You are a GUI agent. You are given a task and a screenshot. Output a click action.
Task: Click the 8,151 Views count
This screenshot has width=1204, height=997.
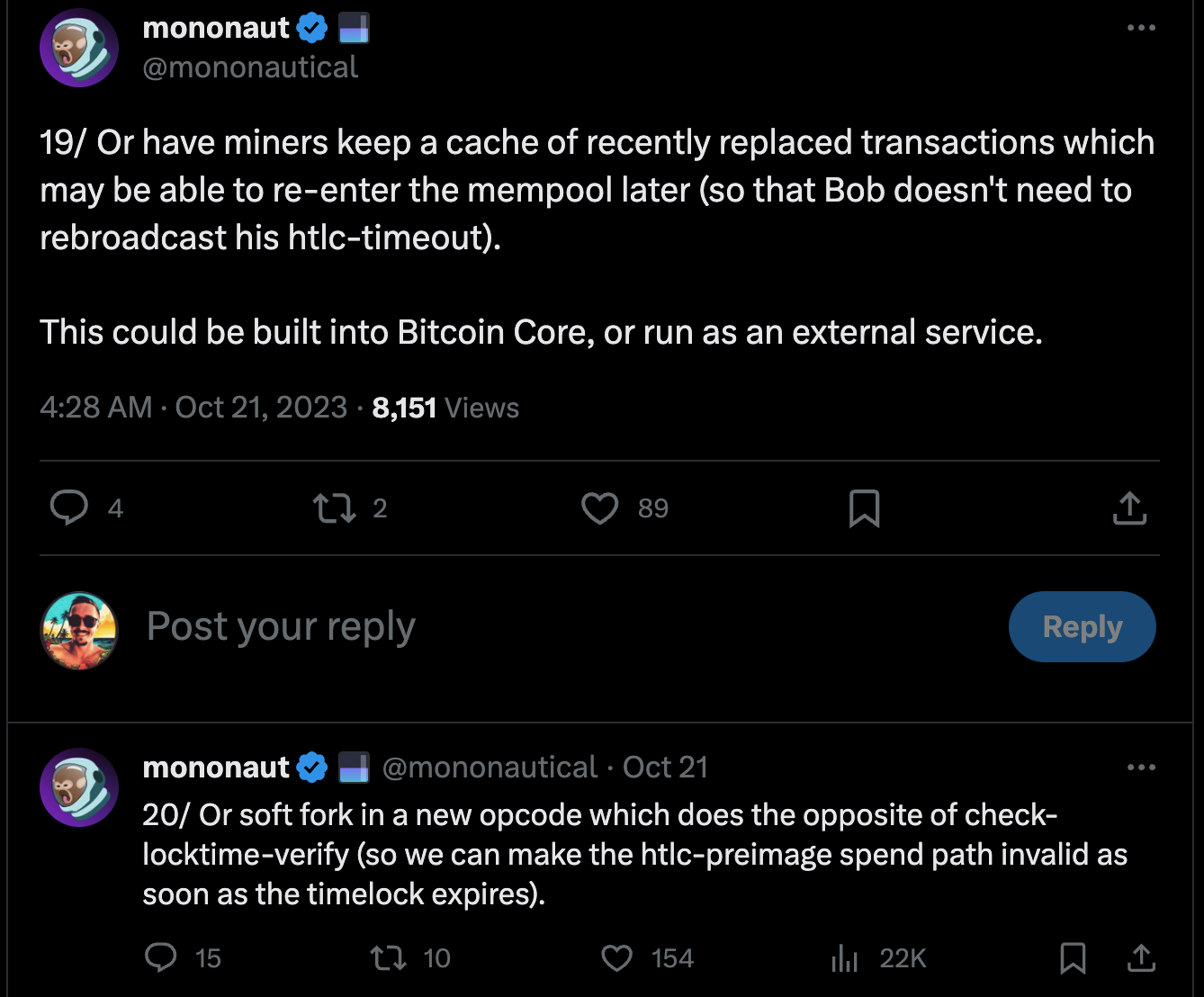(445, 408)
